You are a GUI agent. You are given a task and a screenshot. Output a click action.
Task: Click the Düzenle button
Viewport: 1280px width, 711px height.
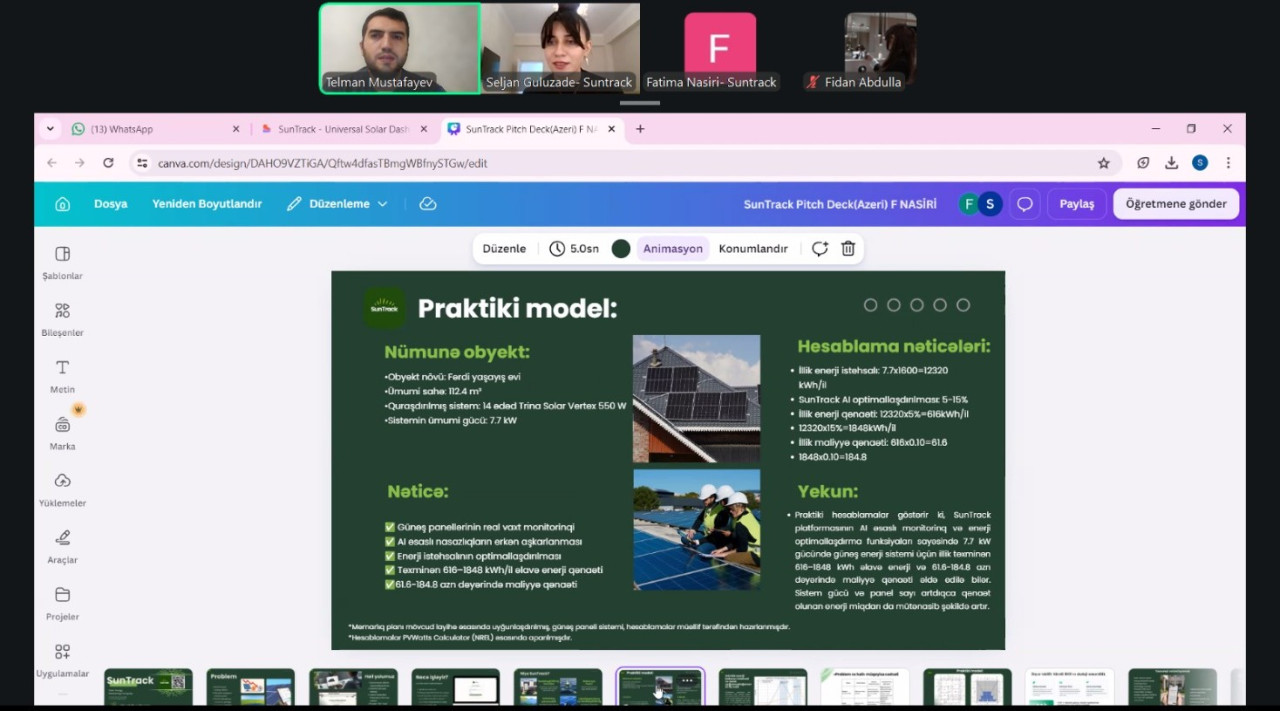(504, 249)
